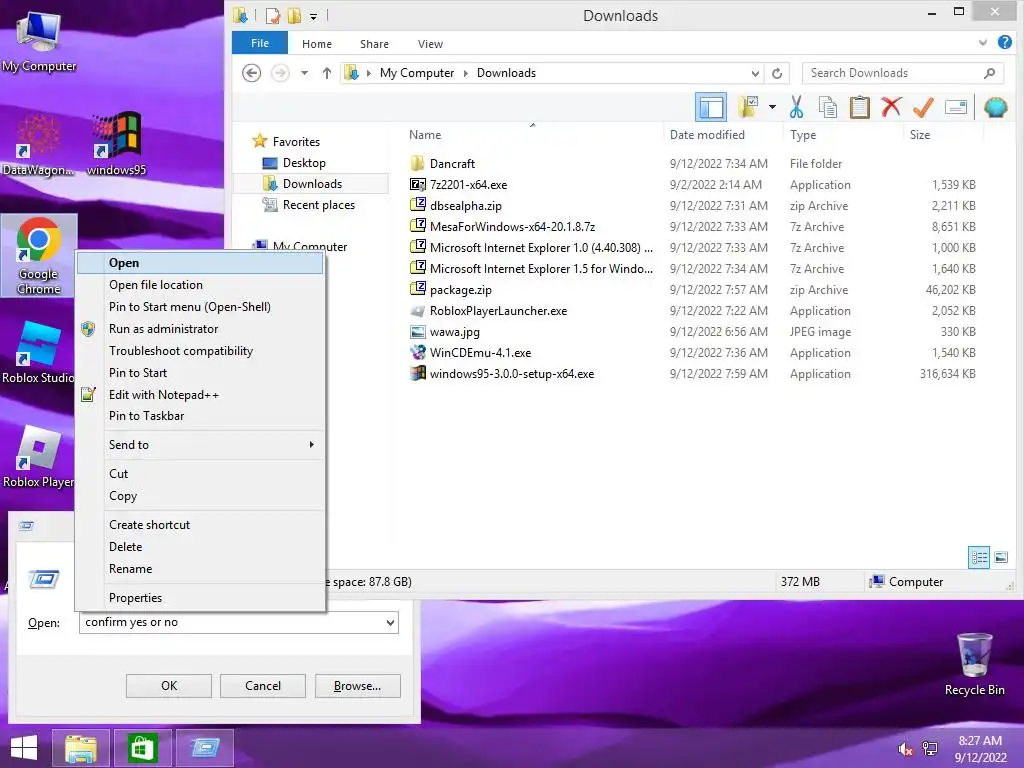
Task: Sort files by the Size column
Action: pos(920,135)
